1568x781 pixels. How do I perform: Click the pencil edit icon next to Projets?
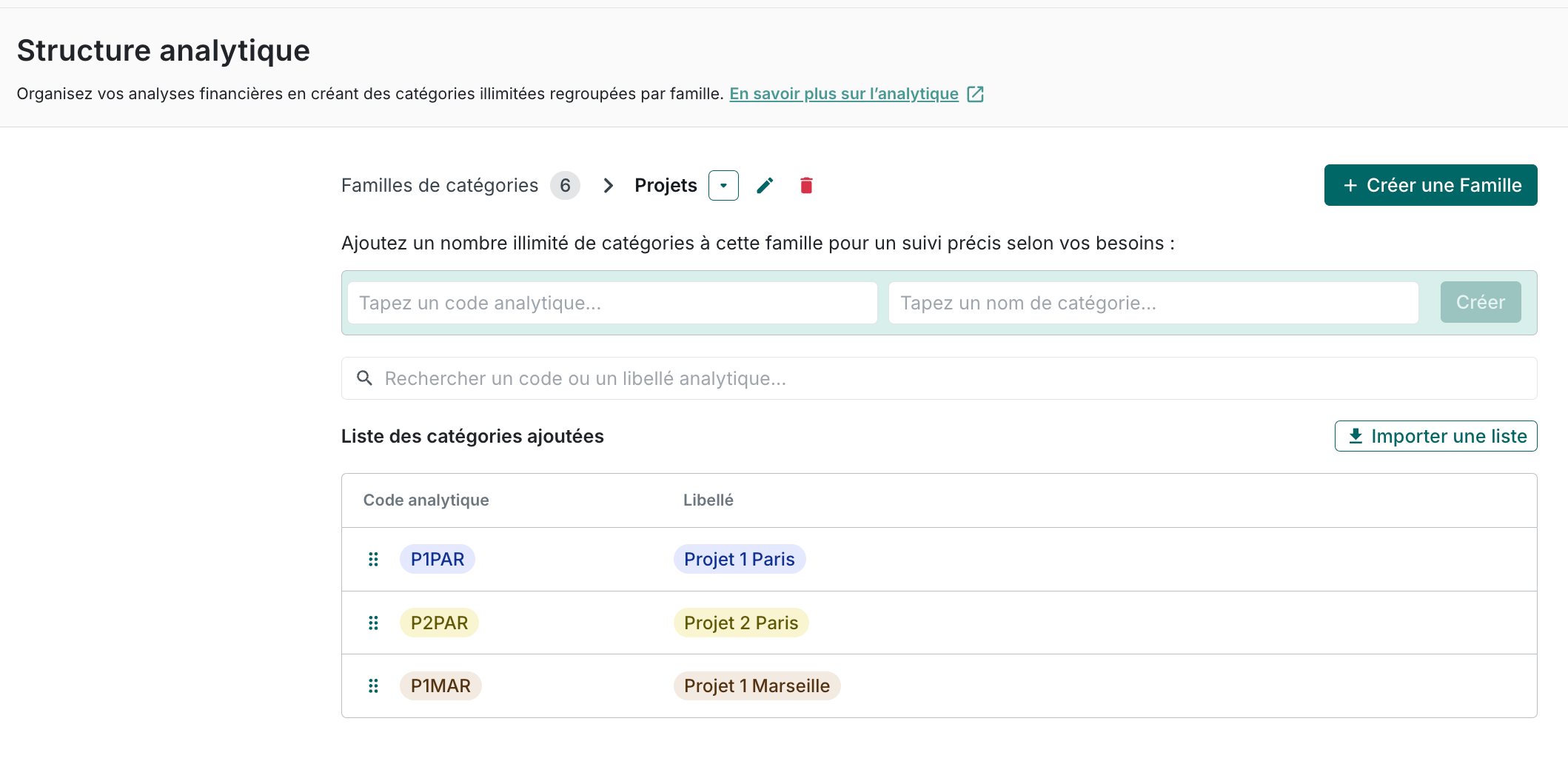pos(765,185)
